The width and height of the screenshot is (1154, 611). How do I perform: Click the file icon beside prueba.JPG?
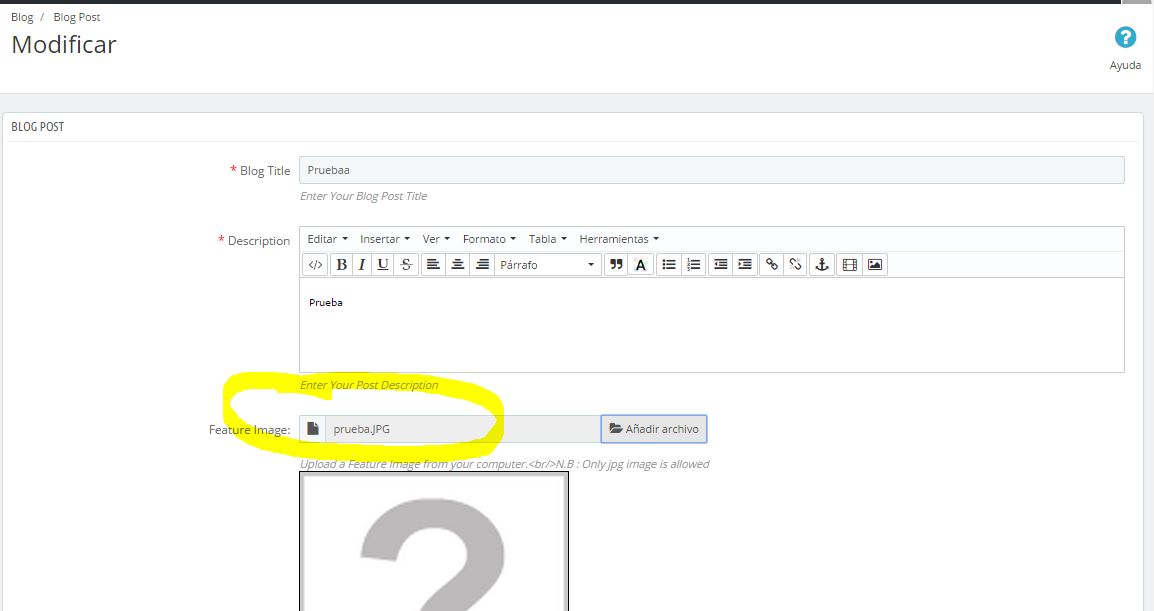313,429
